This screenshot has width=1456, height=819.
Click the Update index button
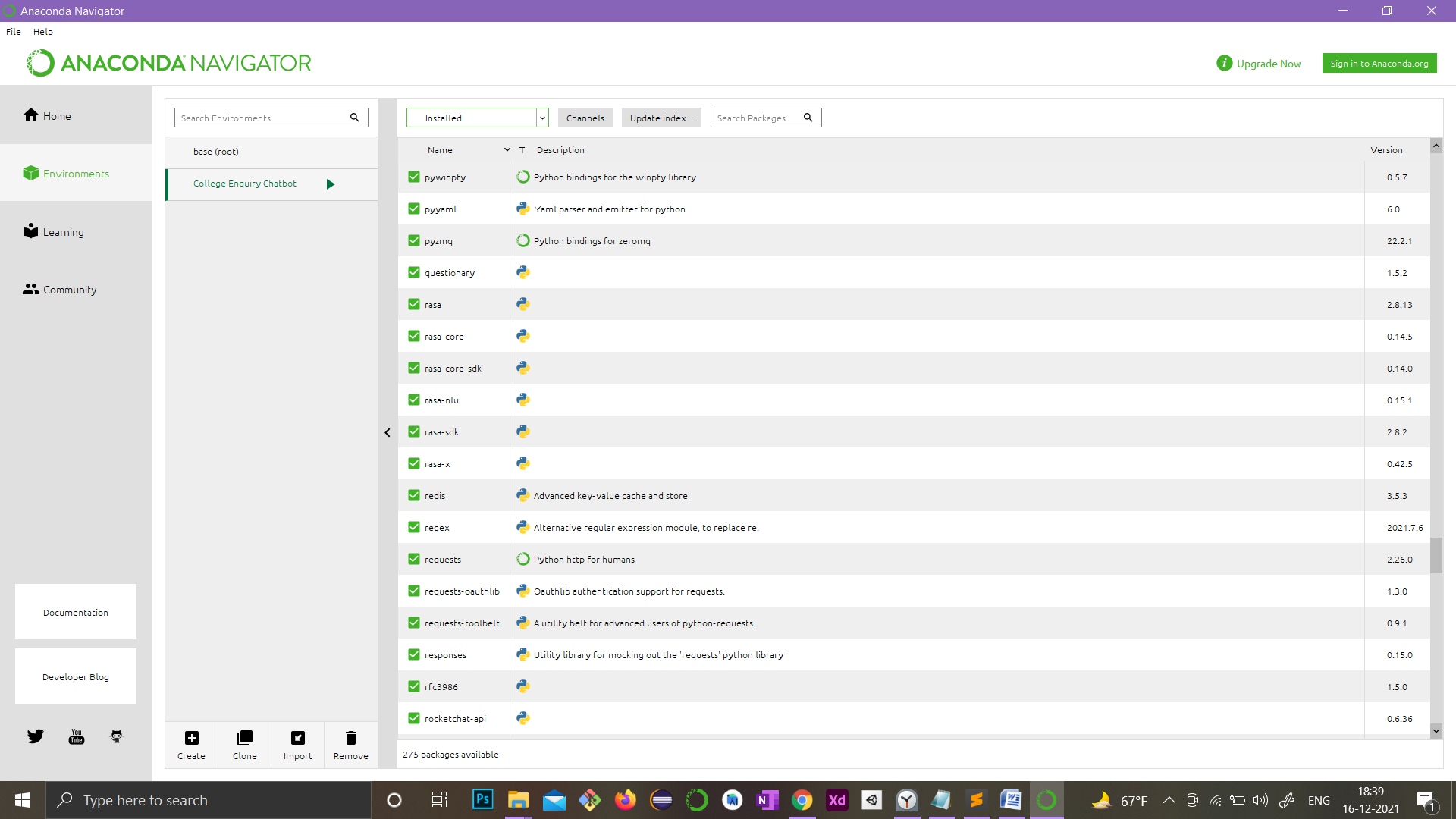coord(660,117)
